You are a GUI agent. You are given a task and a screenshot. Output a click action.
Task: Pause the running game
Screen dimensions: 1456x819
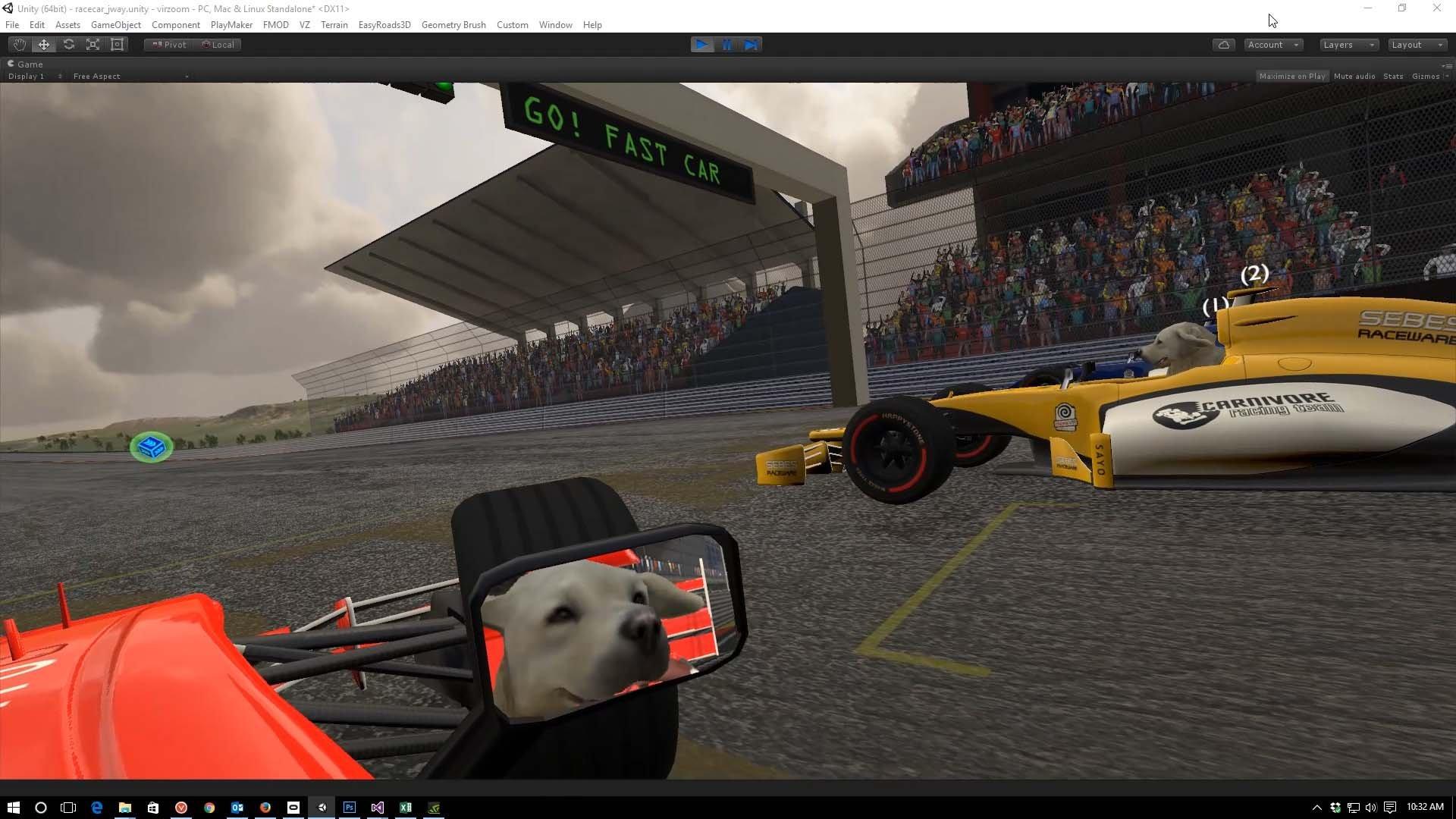coord(726,45)
